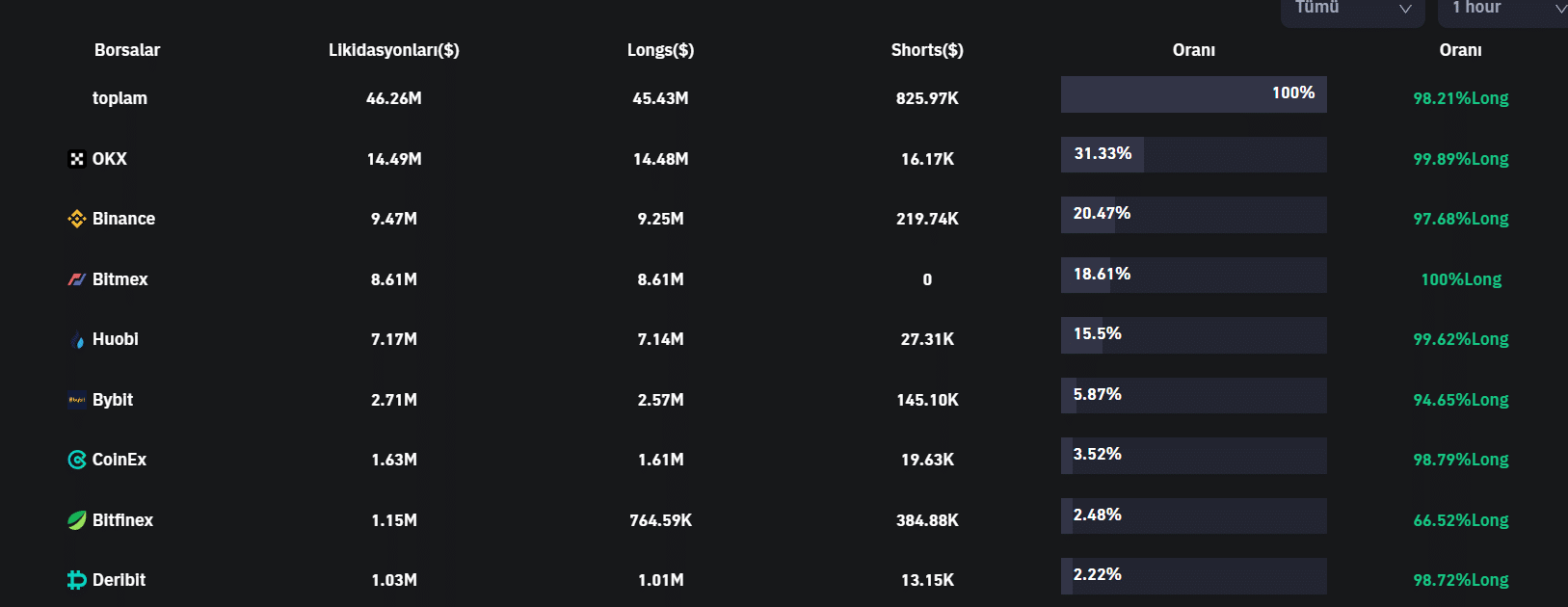
Task: Click the CoinEx exchange logo icon
Action: coord(77,460)
